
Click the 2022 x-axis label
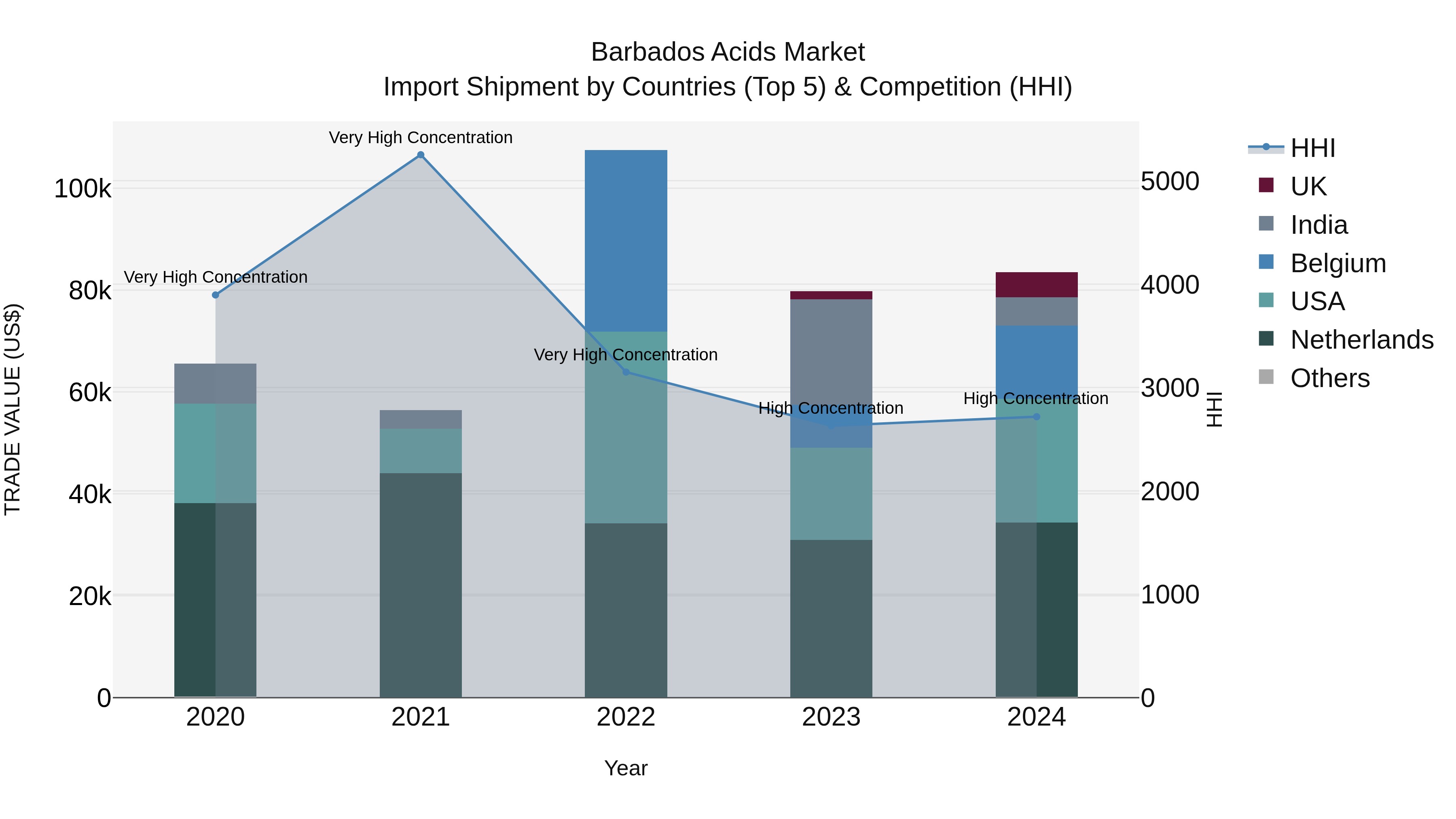tap(626, 717)
